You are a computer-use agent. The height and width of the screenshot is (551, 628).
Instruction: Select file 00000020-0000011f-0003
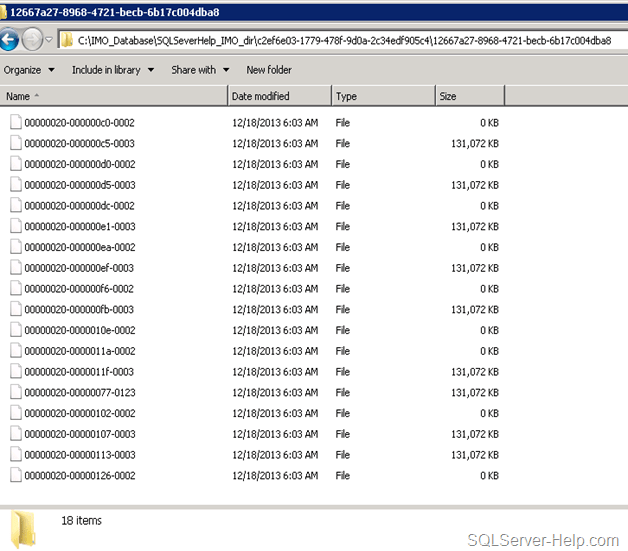(79, 371)
